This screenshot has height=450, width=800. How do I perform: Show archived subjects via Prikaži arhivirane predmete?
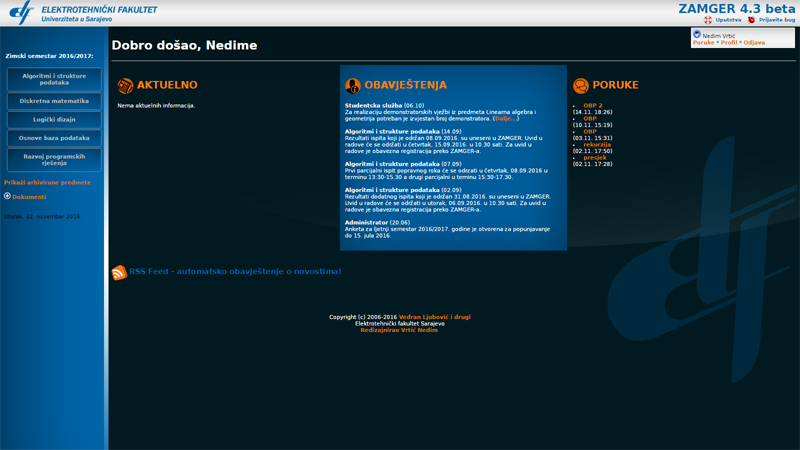coord(47,182)
